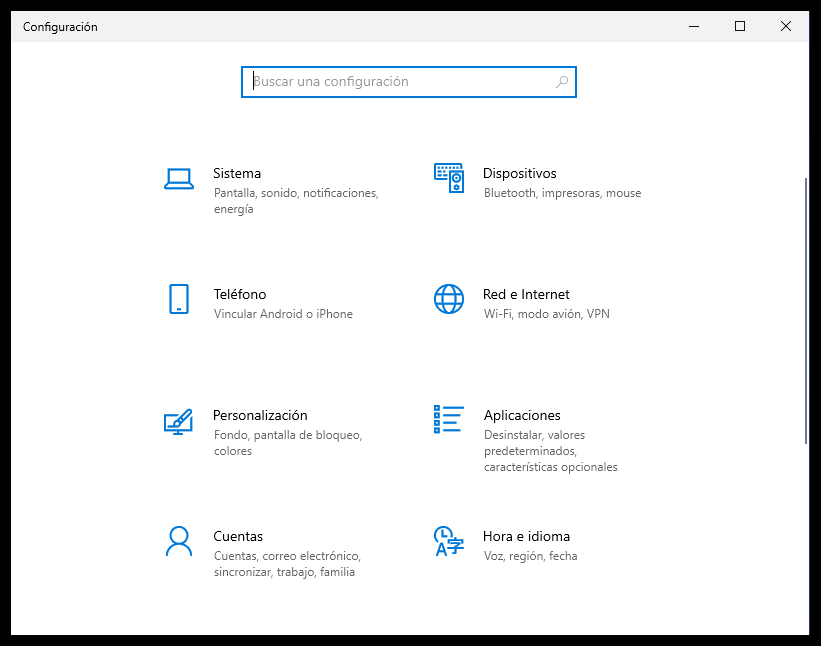The height and width of the screenshot is (646, 821).
Task: Open the Personalización settings title
Action: pos(260,415)
